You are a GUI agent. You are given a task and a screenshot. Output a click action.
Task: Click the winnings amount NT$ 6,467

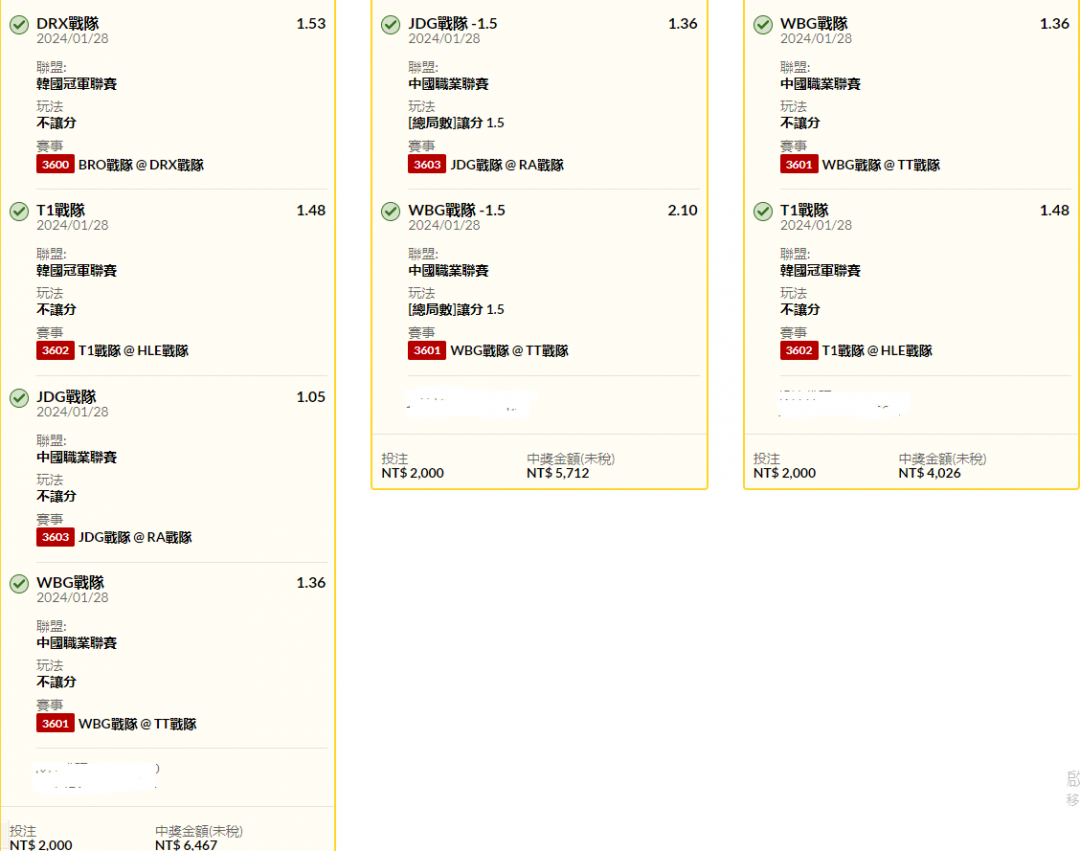[186, 845]
